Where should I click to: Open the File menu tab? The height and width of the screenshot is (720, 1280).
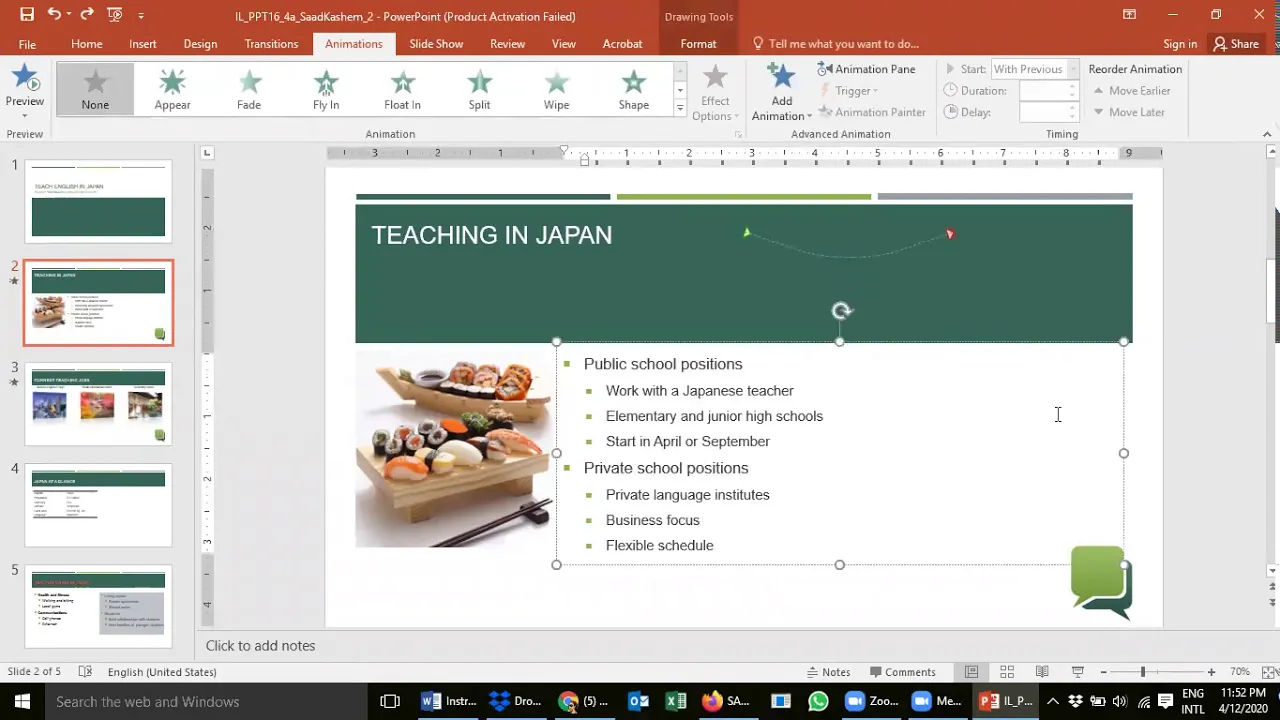coord(27,44)
